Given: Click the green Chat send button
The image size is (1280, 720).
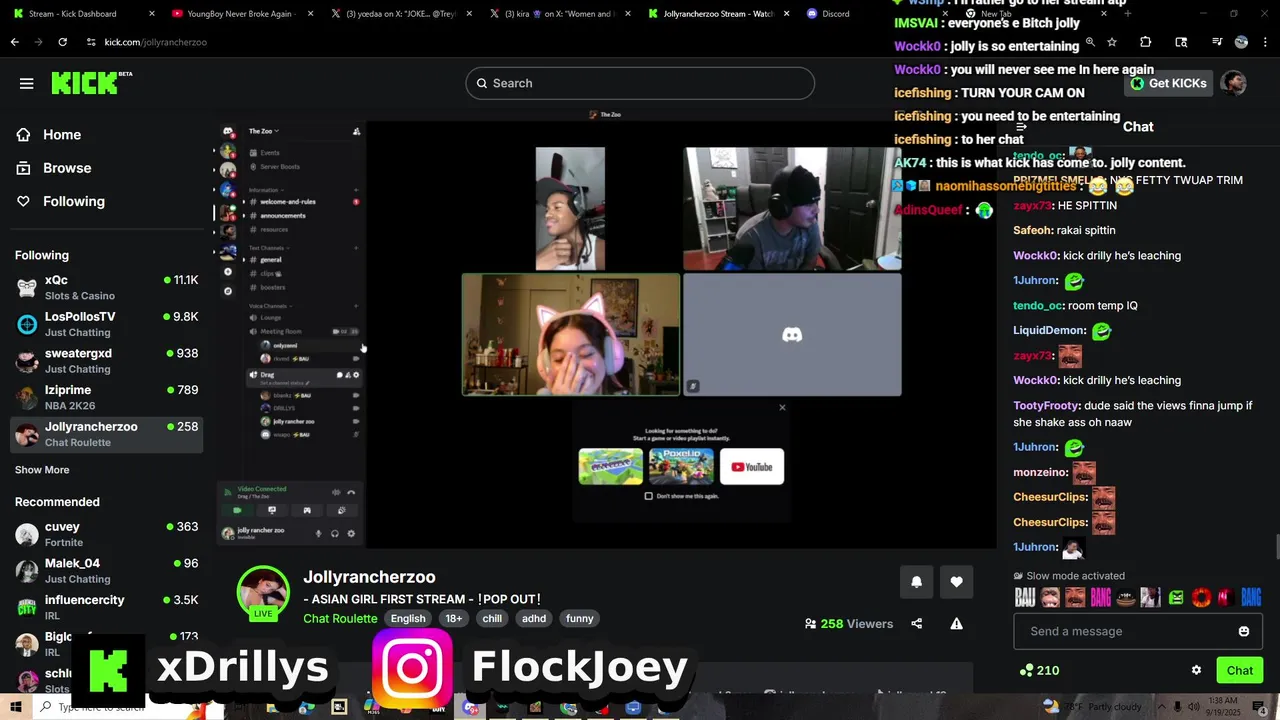Looking at the screenshot, I should click(1240, 670).
